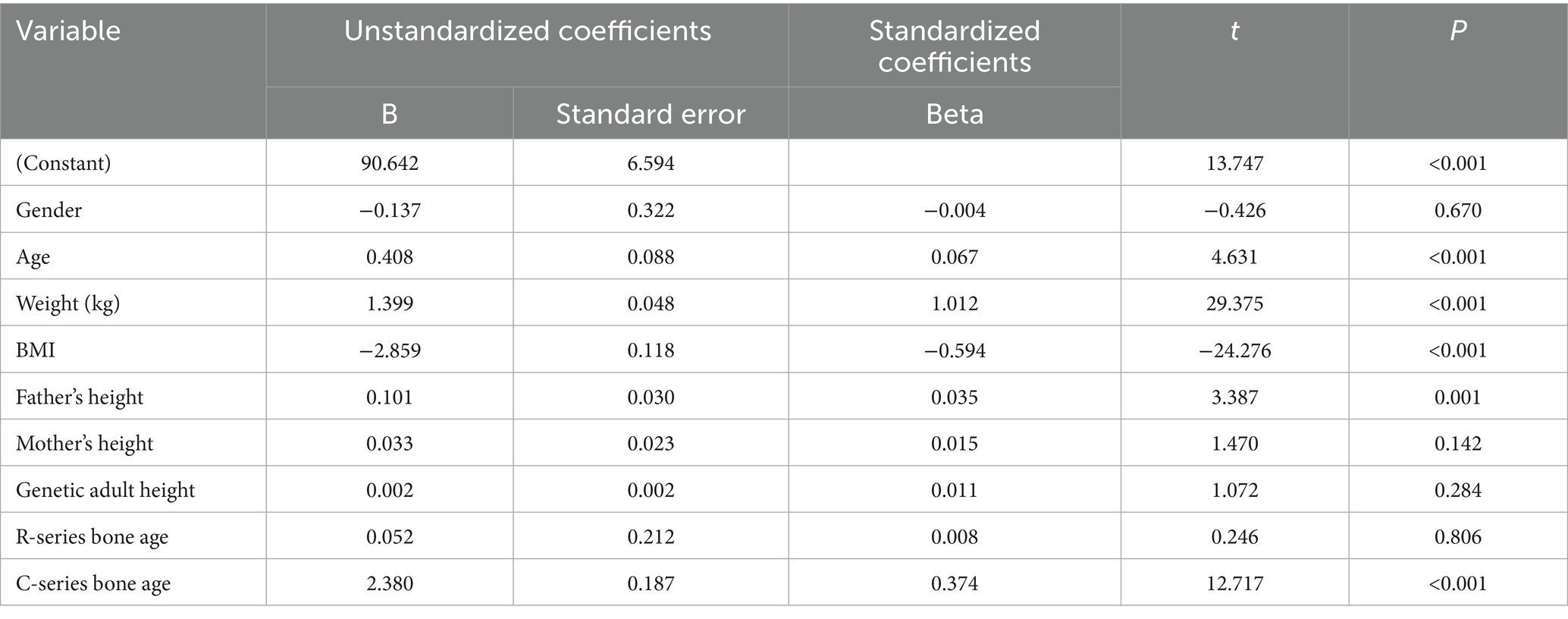Click the BMI row label
Image resolution: width=1568 pixels, height=619 pixels.
[x=36, y=350]
